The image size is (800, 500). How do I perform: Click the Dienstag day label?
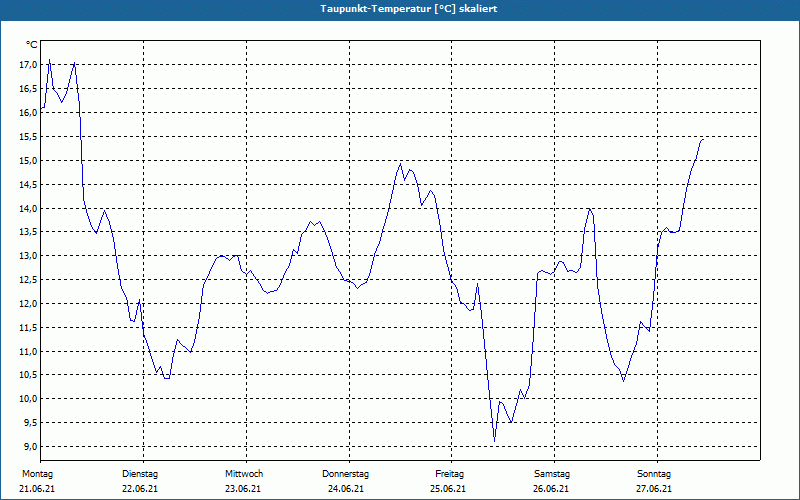click(x=140, y=474)
